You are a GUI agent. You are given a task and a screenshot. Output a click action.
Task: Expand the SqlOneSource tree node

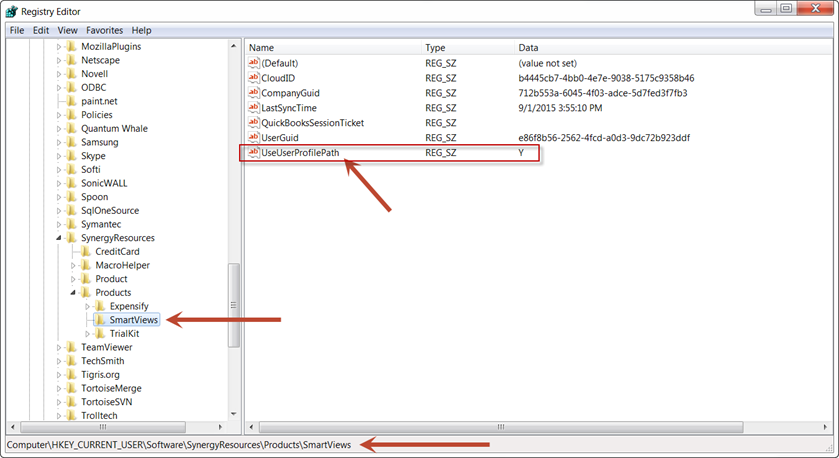pos(59,211)
